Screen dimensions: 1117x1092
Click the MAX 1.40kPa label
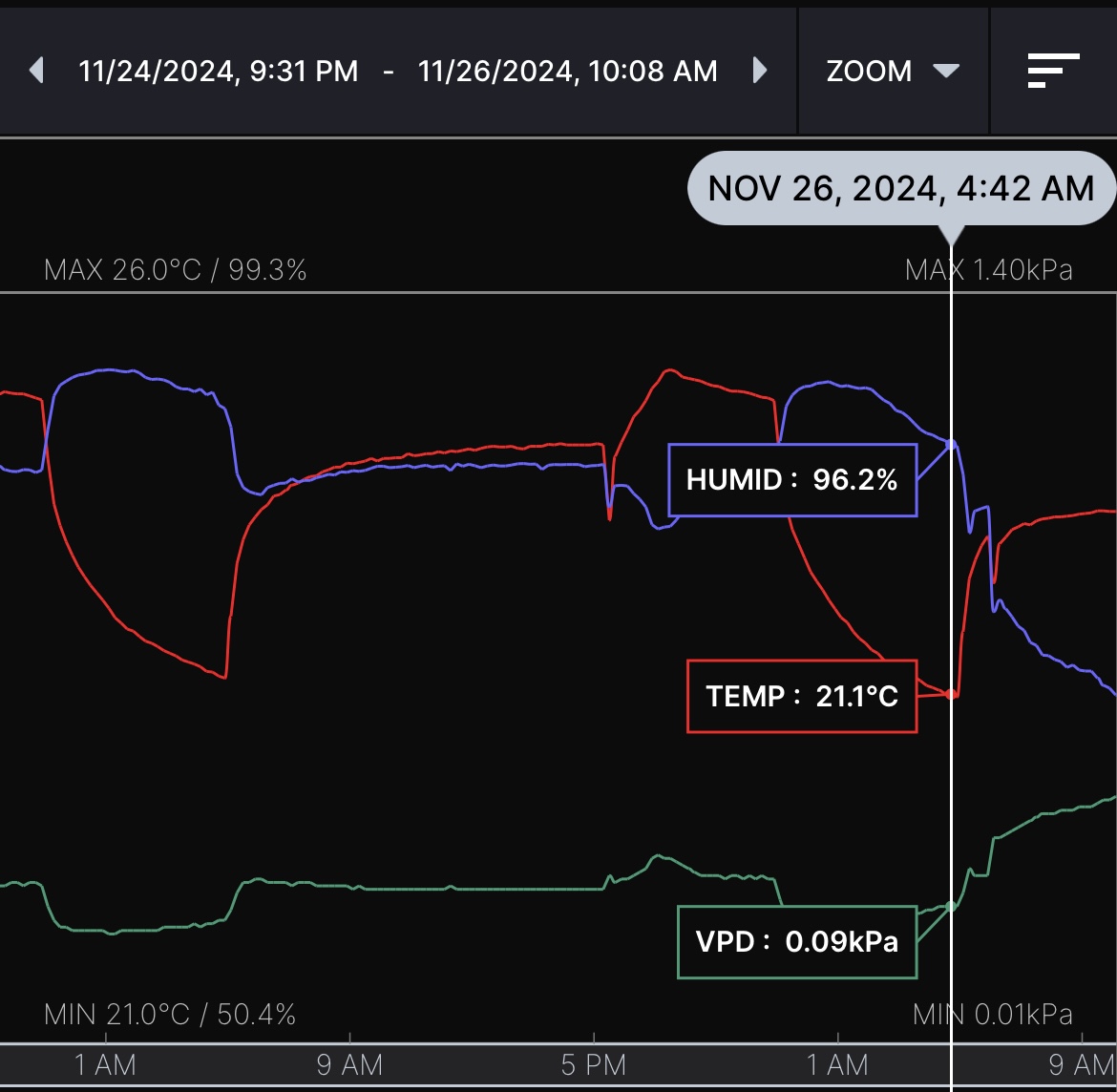(x=988, y=270)
